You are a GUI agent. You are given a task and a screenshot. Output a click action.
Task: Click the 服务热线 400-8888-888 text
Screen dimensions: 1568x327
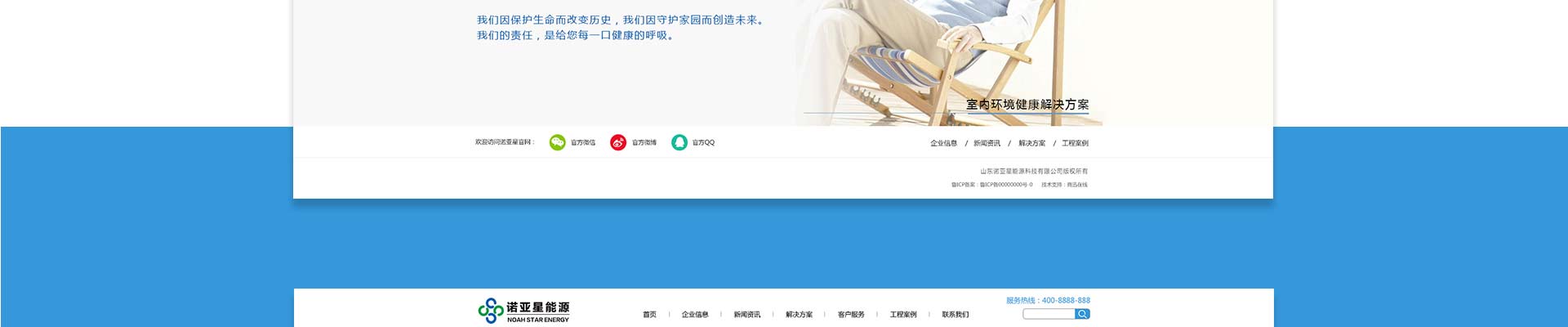pyautogui.click(x=1048, y=300)
